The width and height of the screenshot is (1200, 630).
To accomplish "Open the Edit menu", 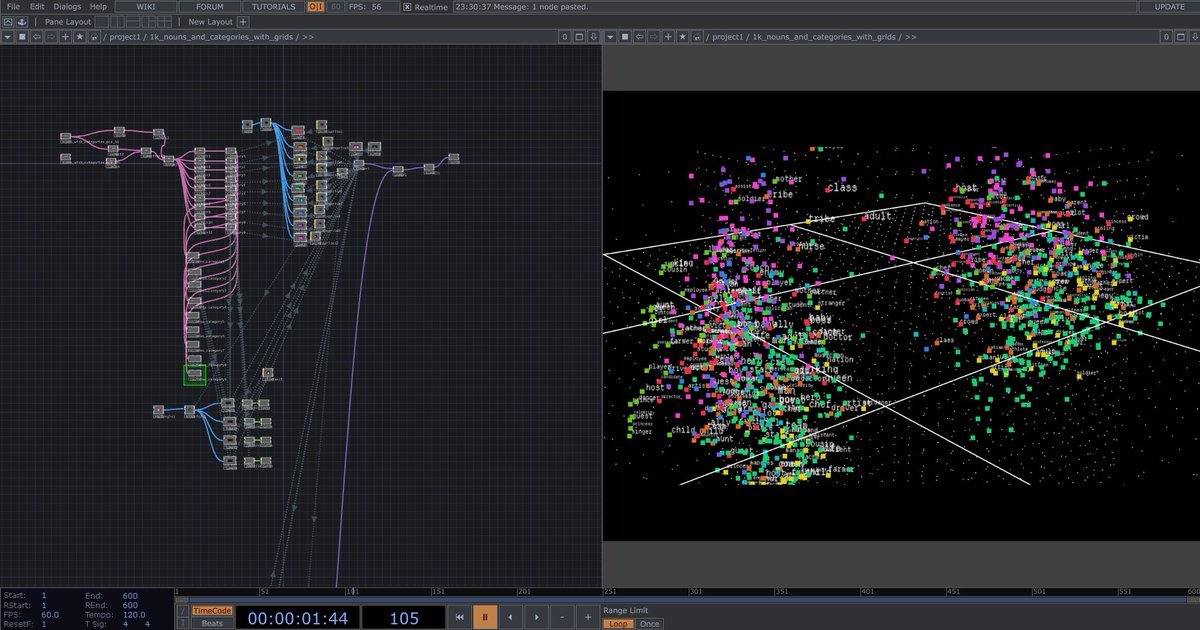I will pyautogui.click(x=37, y=7).
